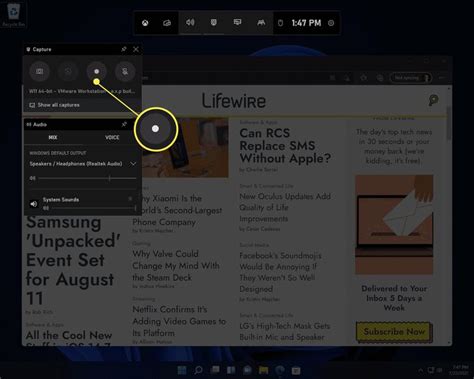Open Facebook's Soundmojis article
The width and height of the screenshot is (474, 379).
(280, 272)
